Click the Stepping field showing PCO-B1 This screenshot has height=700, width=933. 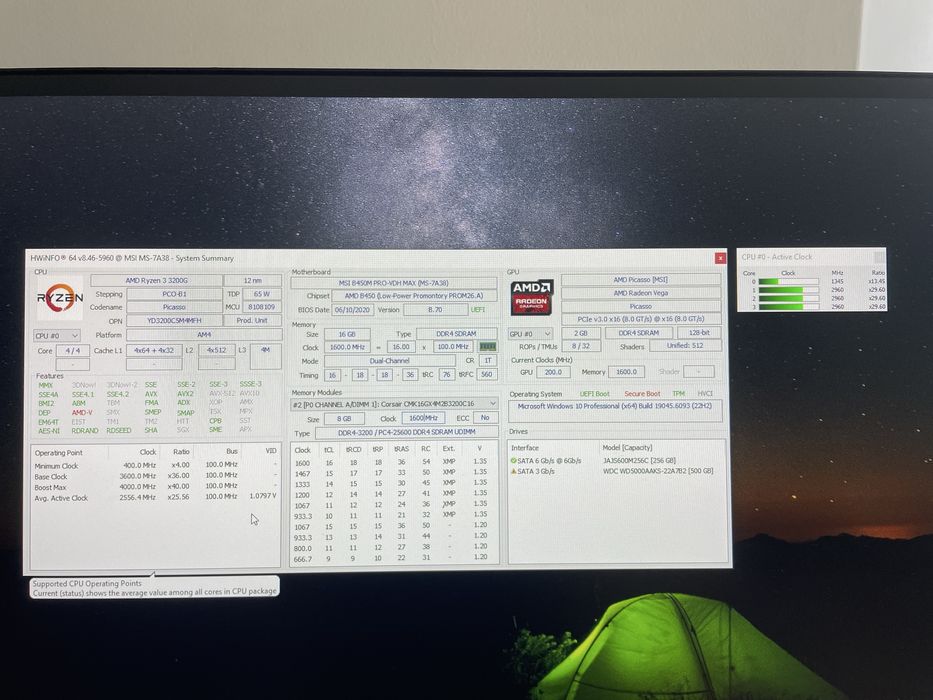coord(174,294)
